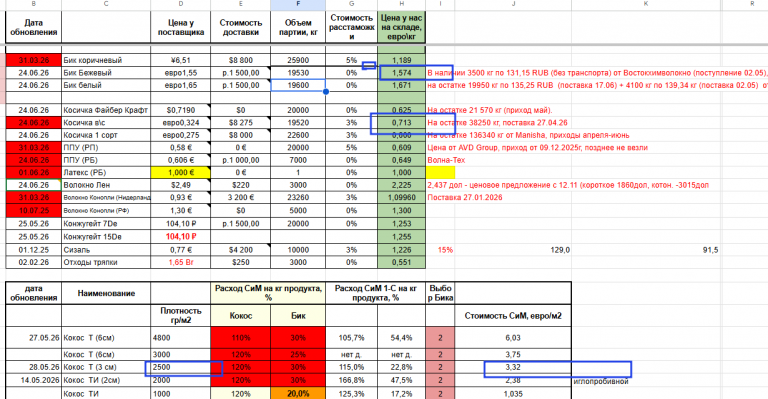Image resolution: width=768 pixels, height=399 pixels.
Task: Click the red cell '110%'
Action: point(240,337)
